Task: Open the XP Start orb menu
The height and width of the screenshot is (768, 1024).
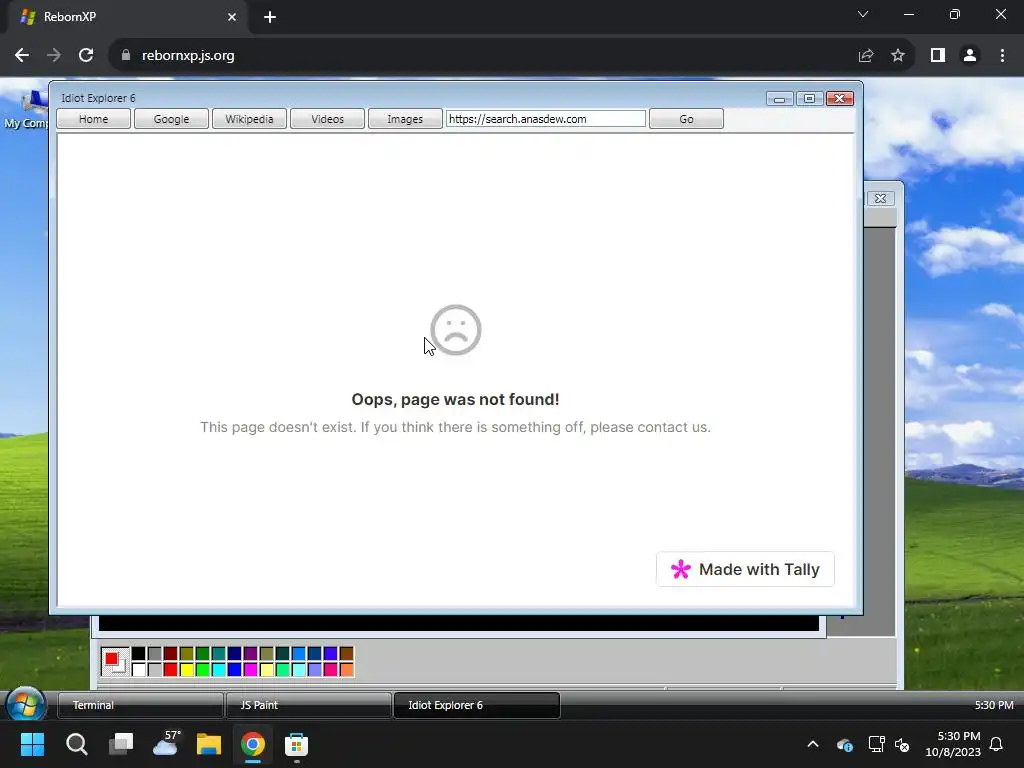Action: point(25,705)
